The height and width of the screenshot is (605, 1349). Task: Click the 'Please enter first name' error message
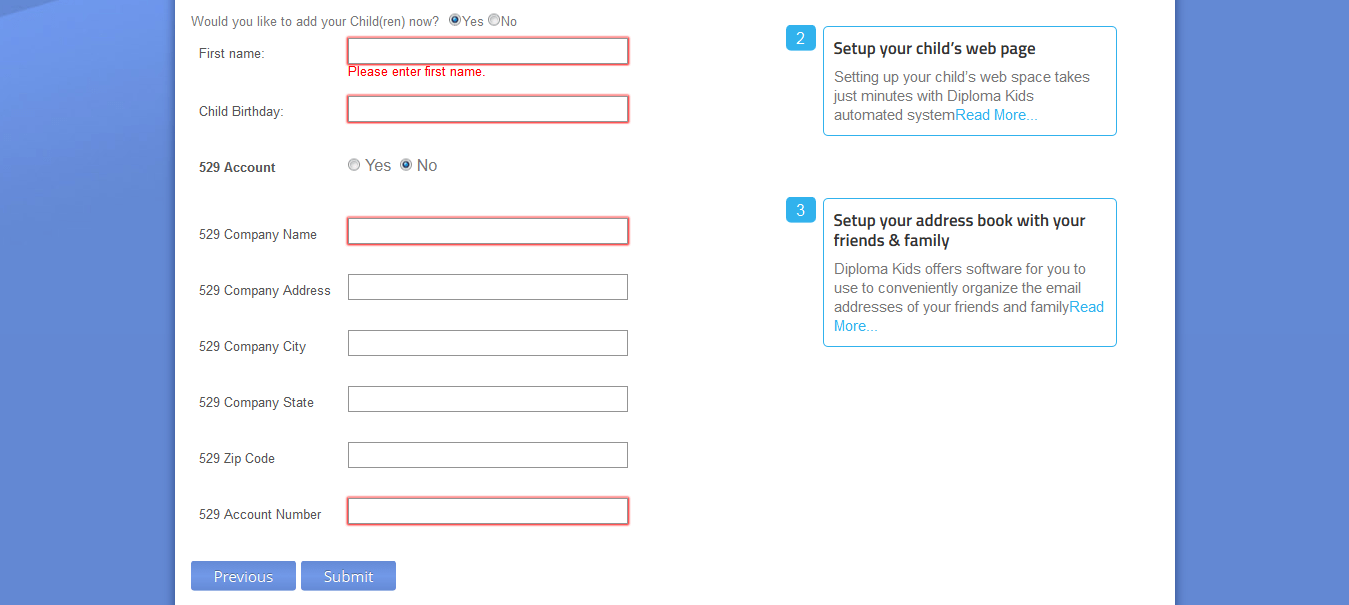point(416,71)
